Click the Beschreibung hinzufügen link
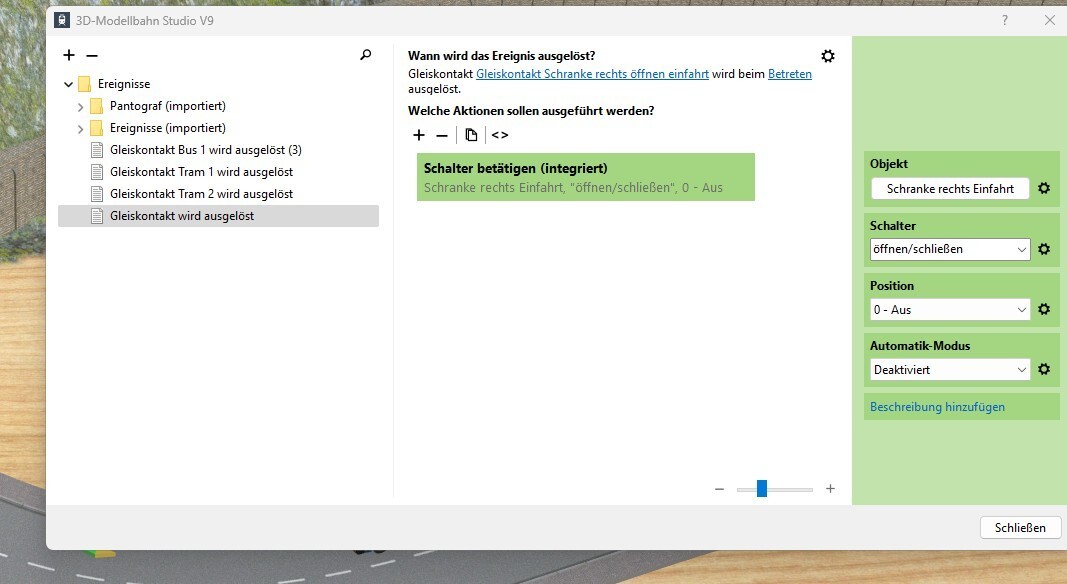The height and width of the screenshot is (584, 1067). point(937,407)
